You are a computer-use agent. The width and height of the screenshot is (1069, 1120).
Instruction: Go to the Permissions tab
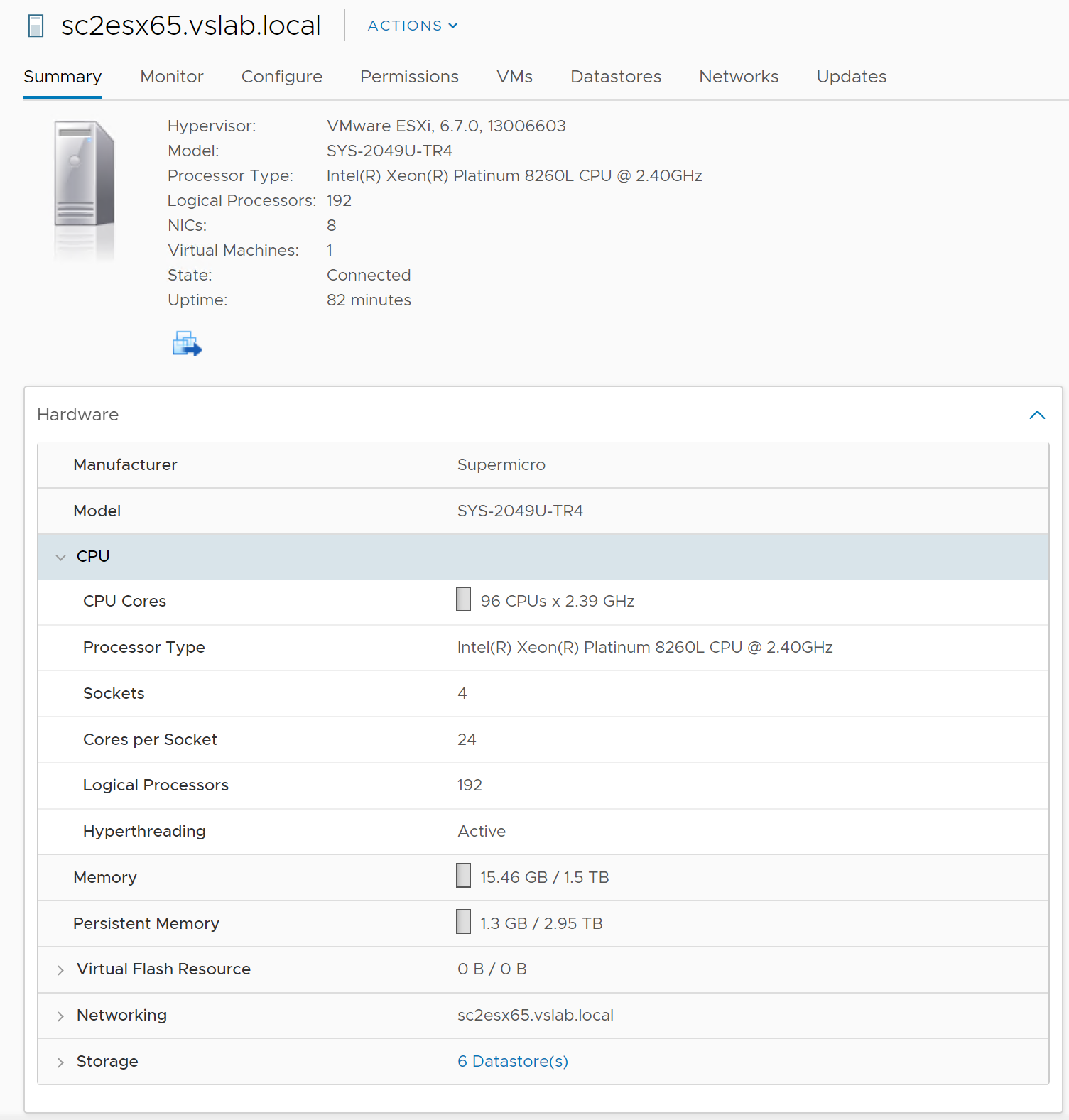(x=409, y=77)
